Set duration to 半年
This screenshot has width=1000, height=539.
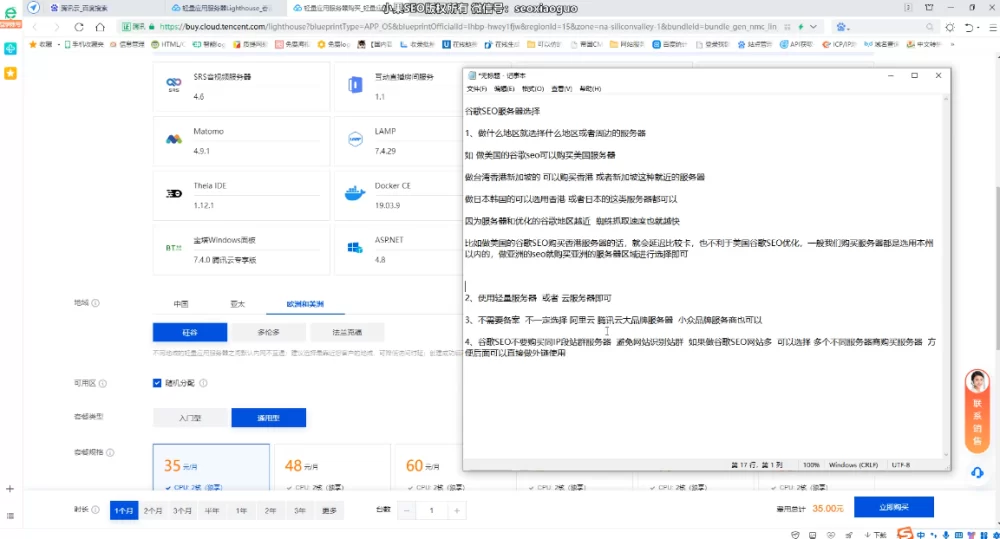pyautogui.click(x=212, y=510)
